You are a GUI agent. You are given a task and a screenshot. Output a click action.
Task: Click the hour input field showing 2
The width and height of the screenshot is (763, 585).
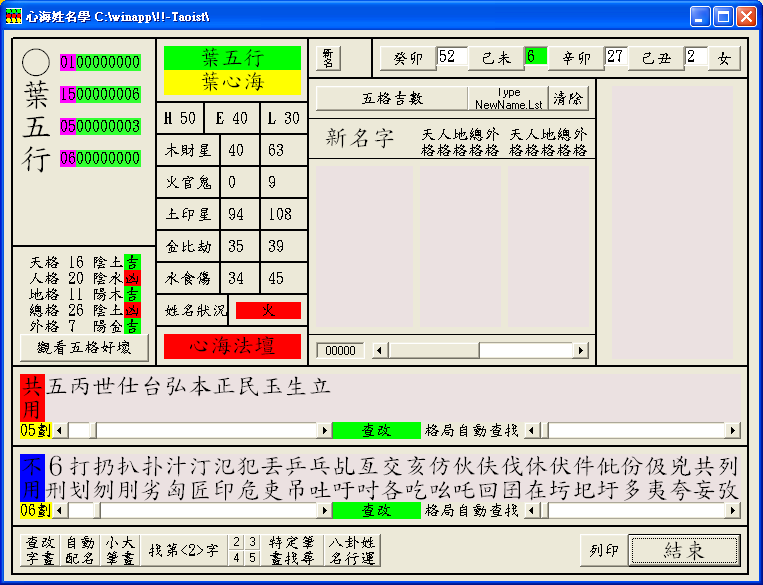click(x=696, y=56)
